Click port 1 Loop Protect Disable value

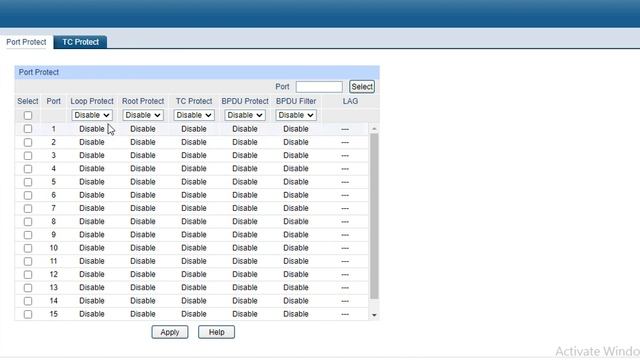coord(92,129)
